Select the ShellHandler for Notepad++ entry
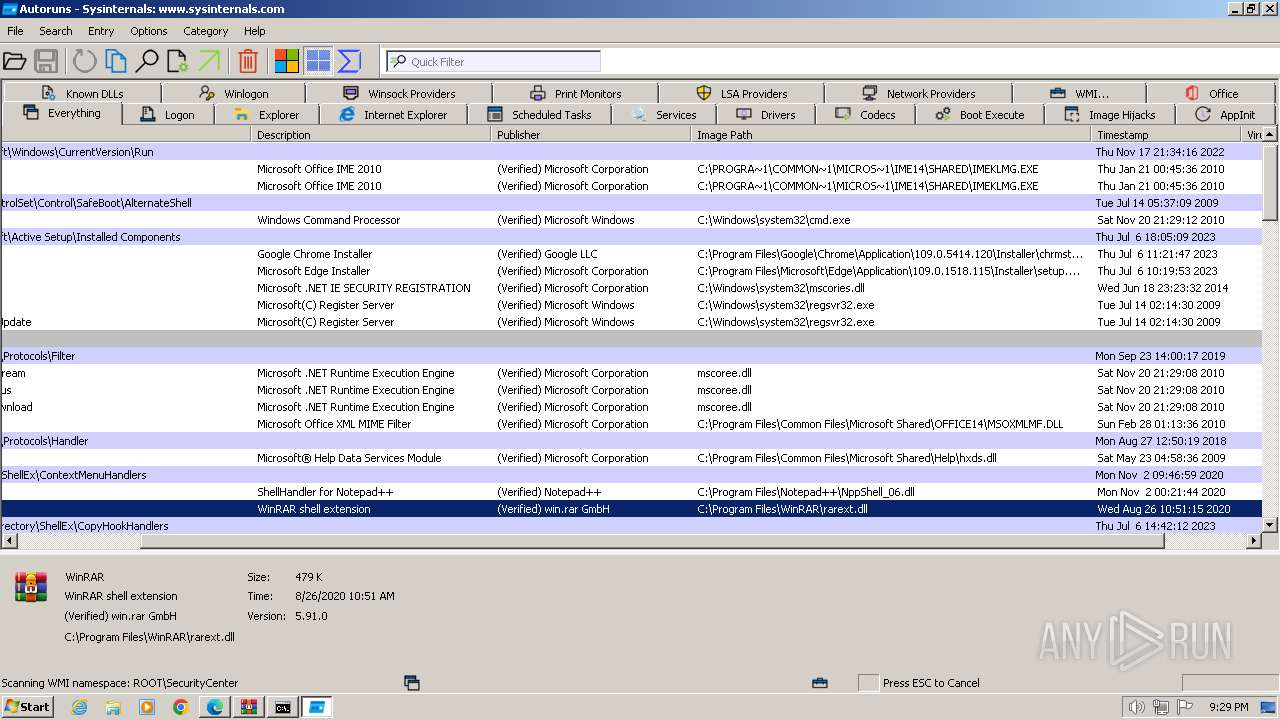1280x720 pixels. pos(631,492)
